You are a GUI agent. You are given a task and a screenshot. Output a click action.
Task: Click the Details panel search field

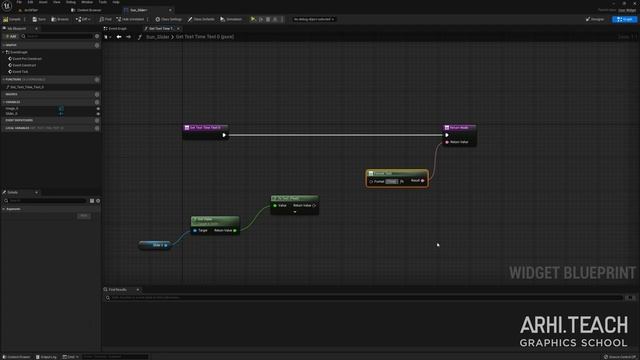coord(45,201)
